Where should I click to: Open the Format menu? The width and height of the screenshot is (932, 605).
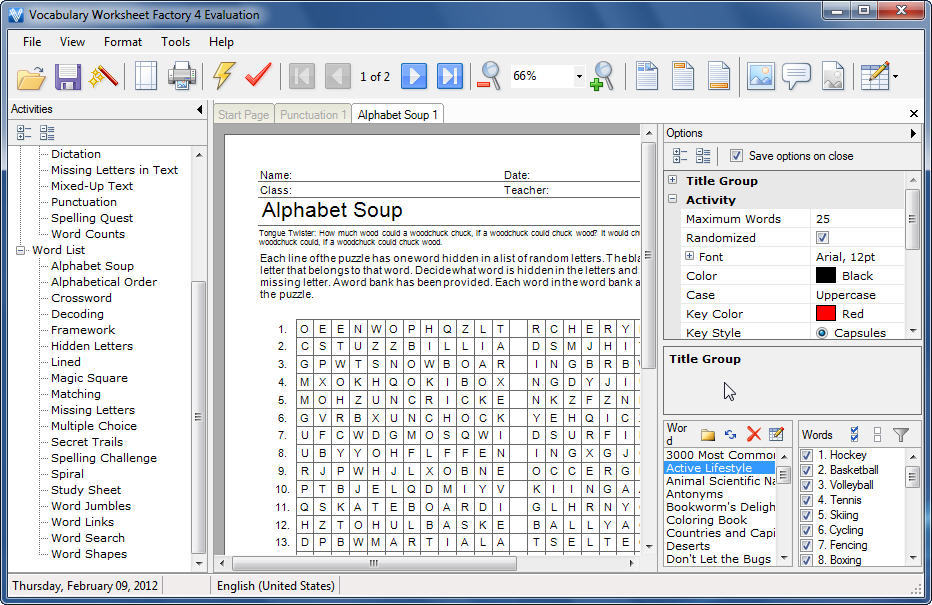[x=123, y=42]
